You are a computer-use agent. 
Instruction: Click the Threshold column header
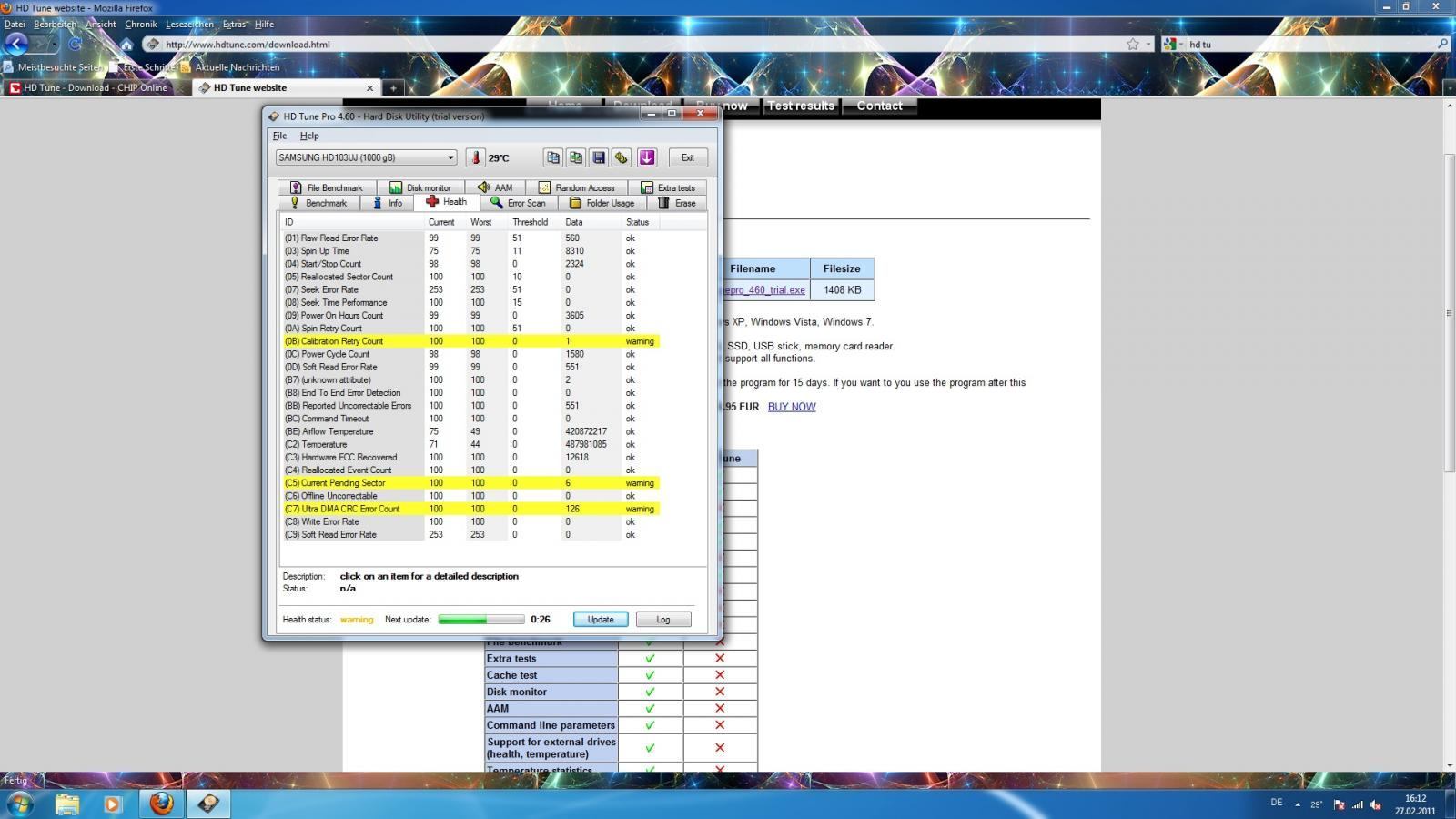[x=531, y=222]
